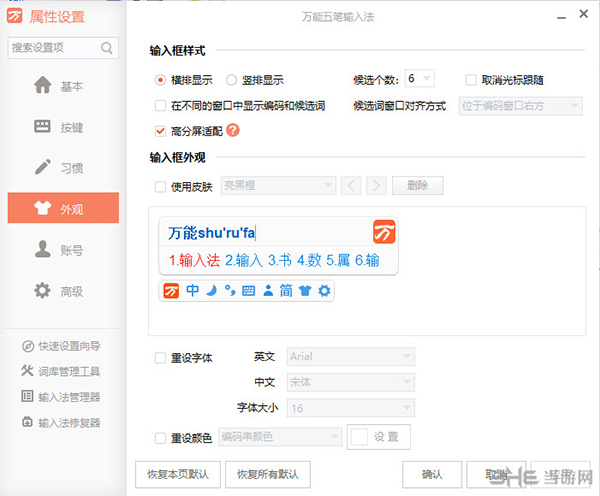
Task: Click candidate 2.输入 in preview
Action: coord(244,261)
